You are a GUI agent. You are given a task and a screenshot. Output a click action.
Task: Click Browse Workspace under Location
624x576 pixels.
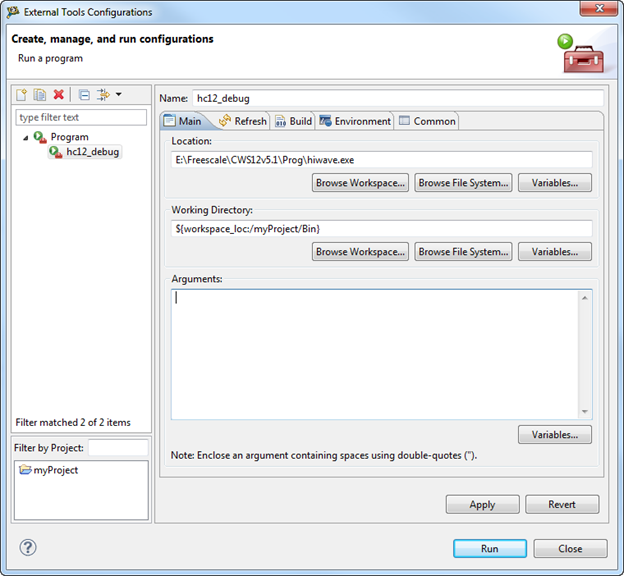[360, 183]
